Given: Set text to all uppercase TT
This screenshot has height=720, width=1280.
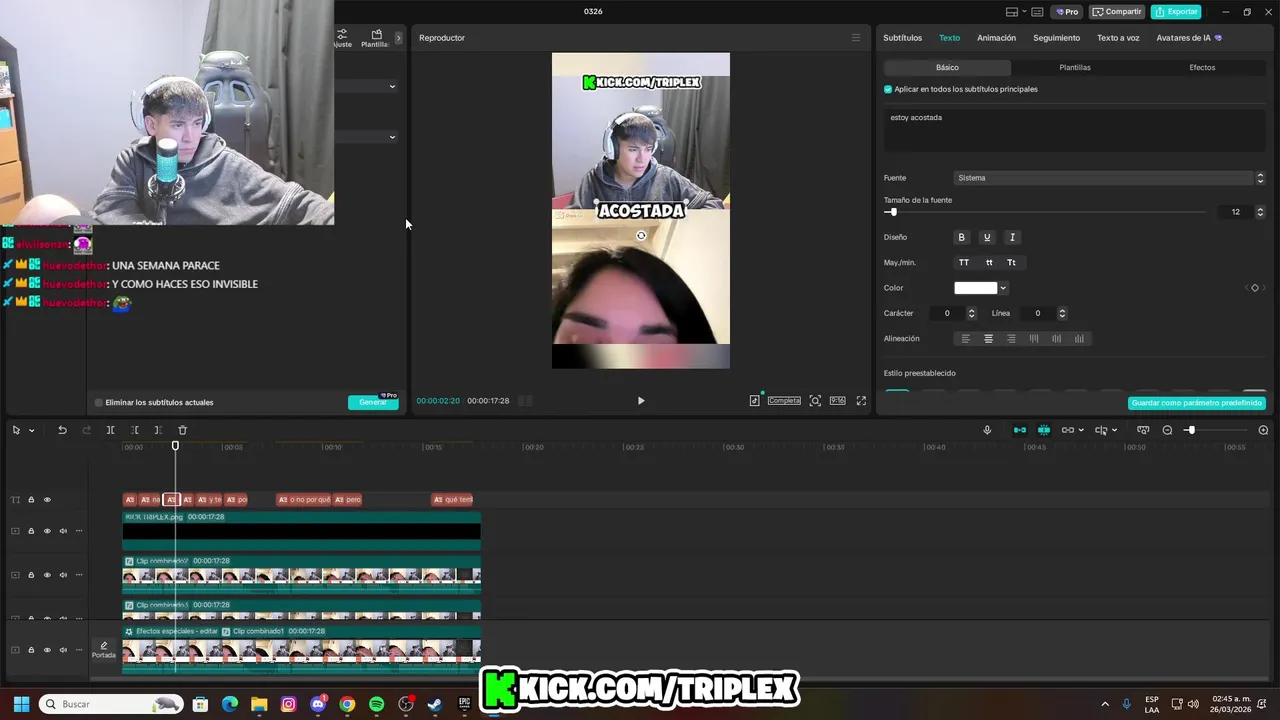Looking at the screenshot, I should pyautogui.click(x=964, y=262).
